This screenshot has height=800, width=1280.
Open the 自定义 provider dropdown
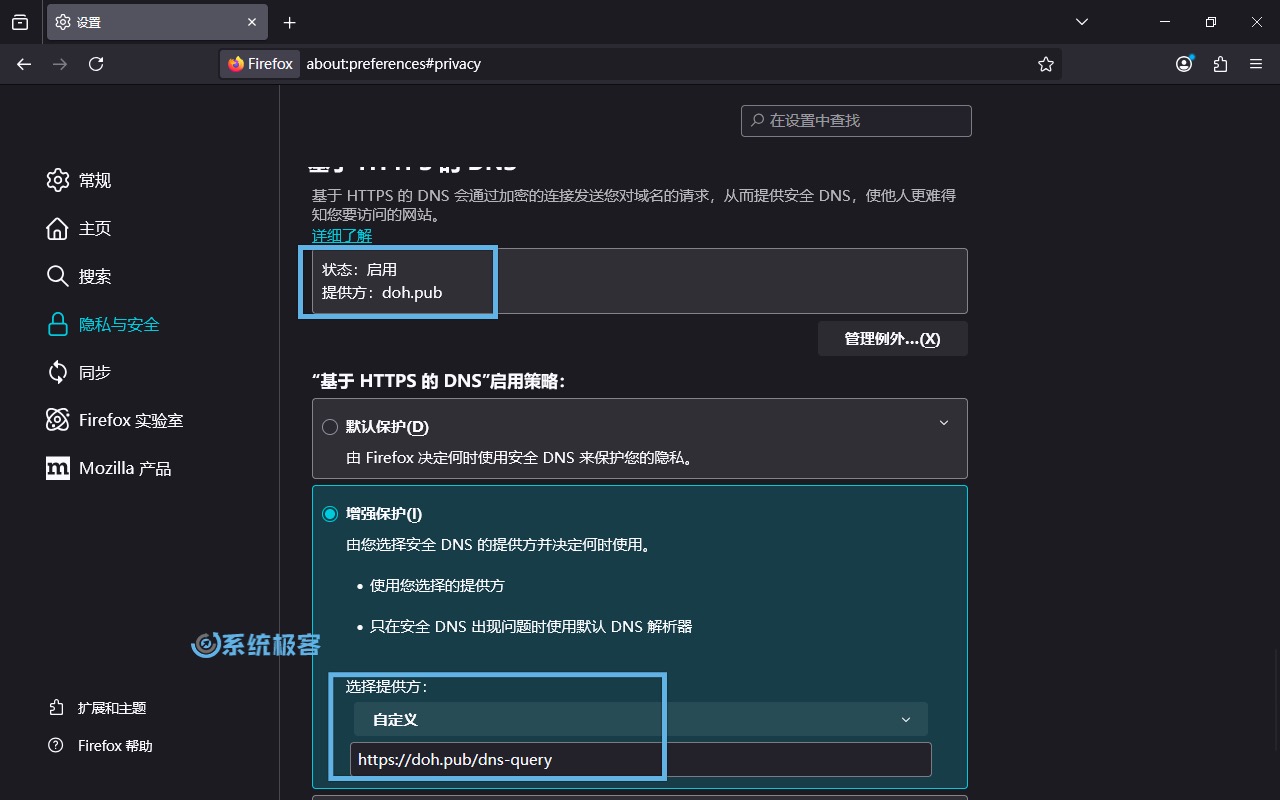[640, 719]
